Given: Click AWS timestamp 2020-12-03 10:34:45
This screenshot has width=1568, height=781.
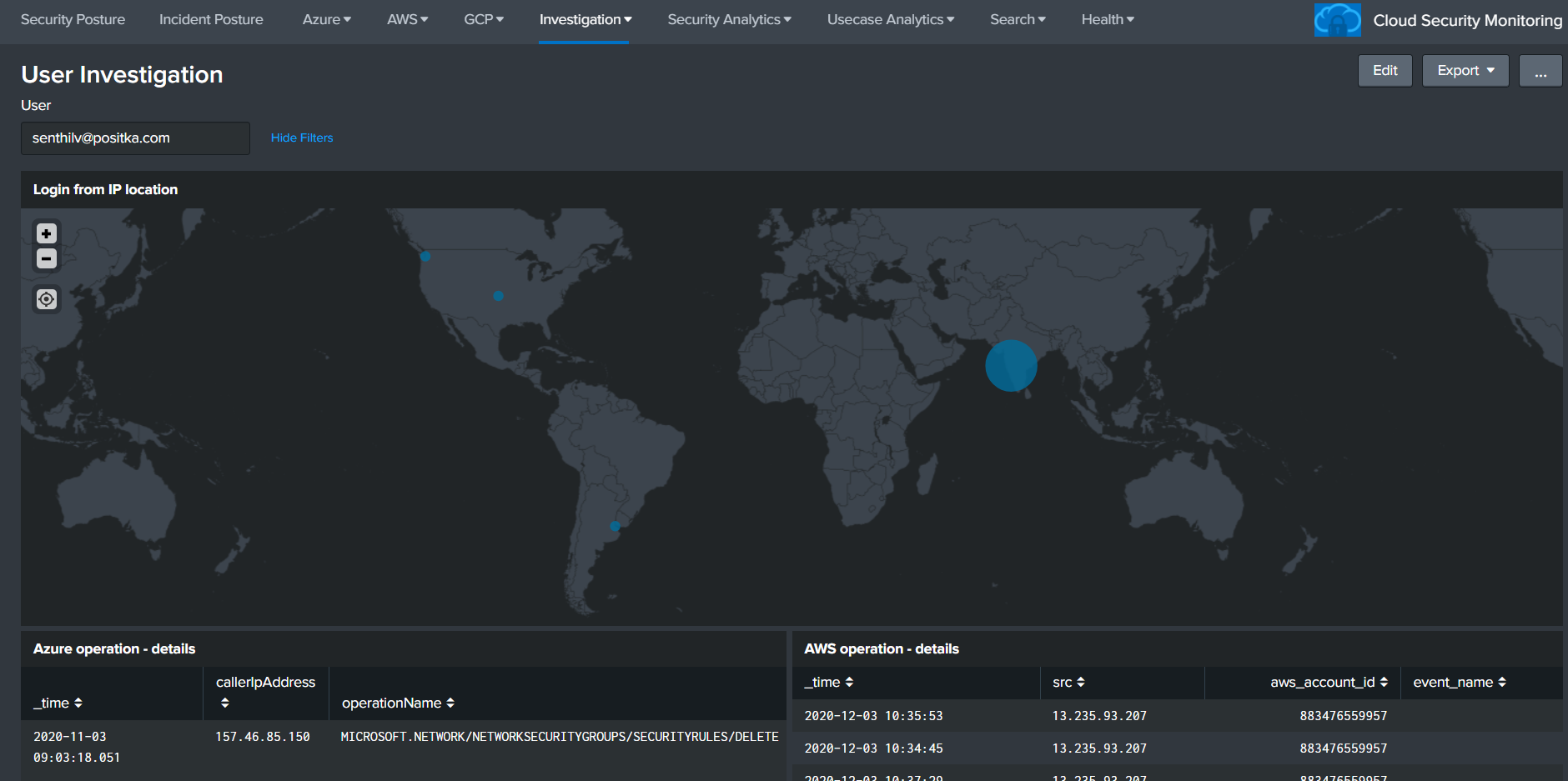Looking at the screenshot, I should click(873, 748).
